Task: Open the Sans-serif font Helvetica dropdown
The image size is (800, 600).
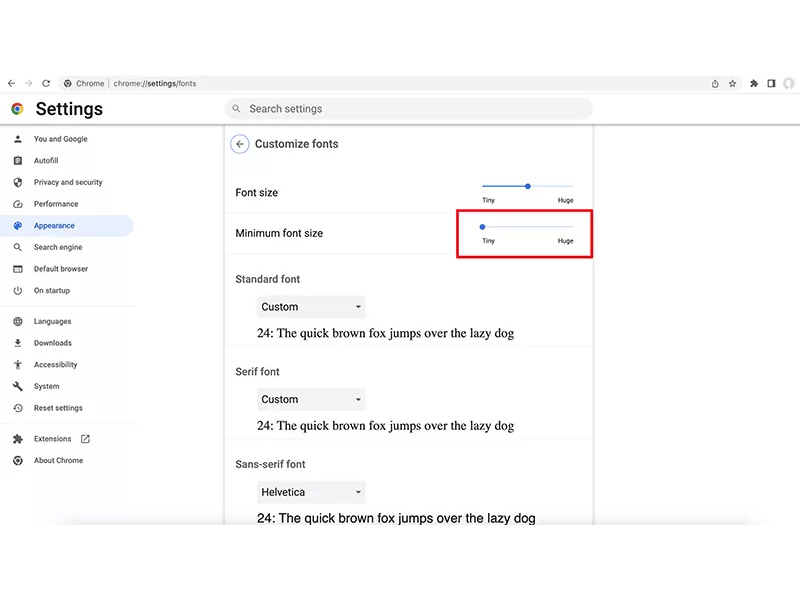Action: pos(311,492)
